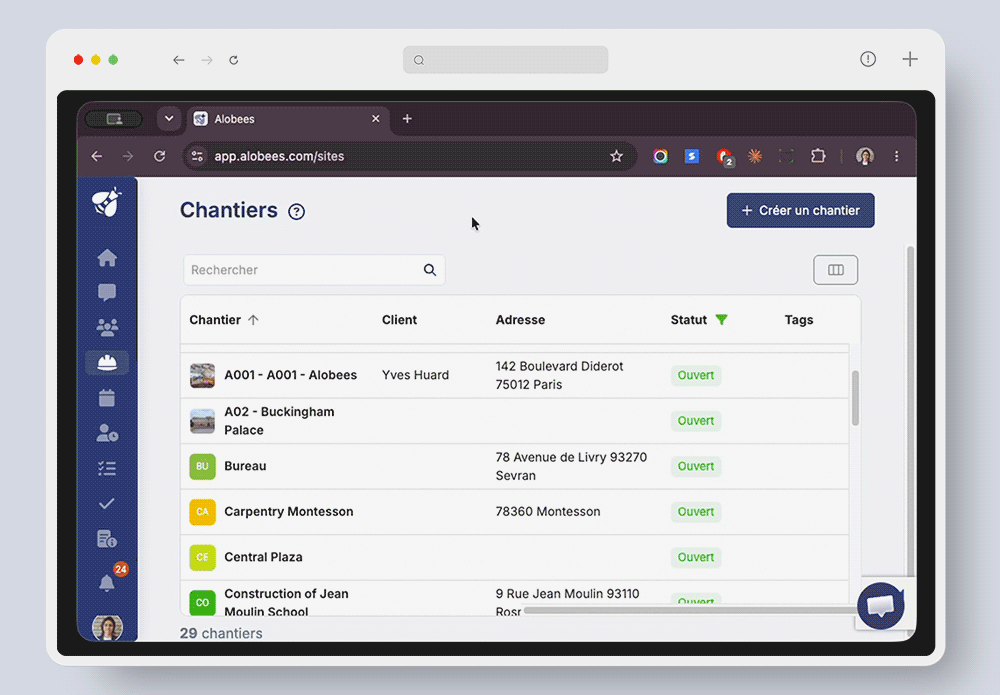This screenshot has height=695, width=1000.
Task: Open a new Chrome tab
Action: [x=407, y=119]
